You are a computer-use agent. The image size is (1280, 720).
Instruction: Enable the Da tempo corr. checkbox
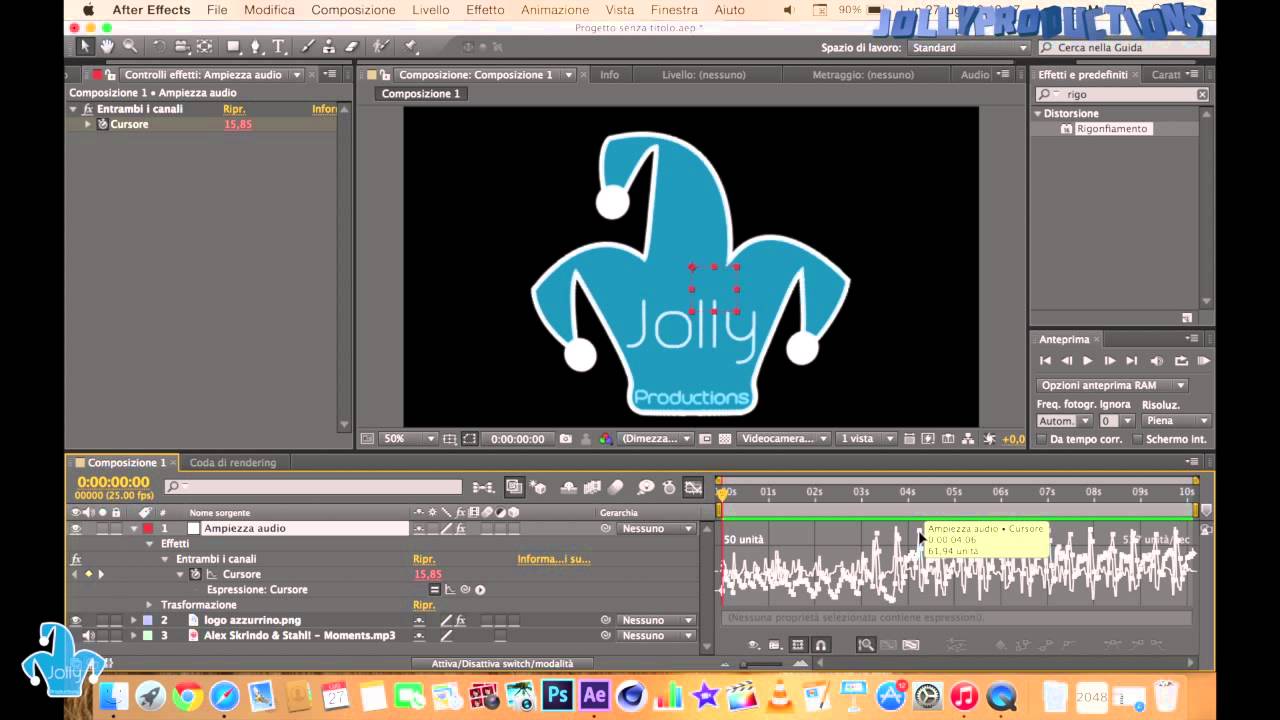(1042, 439)
